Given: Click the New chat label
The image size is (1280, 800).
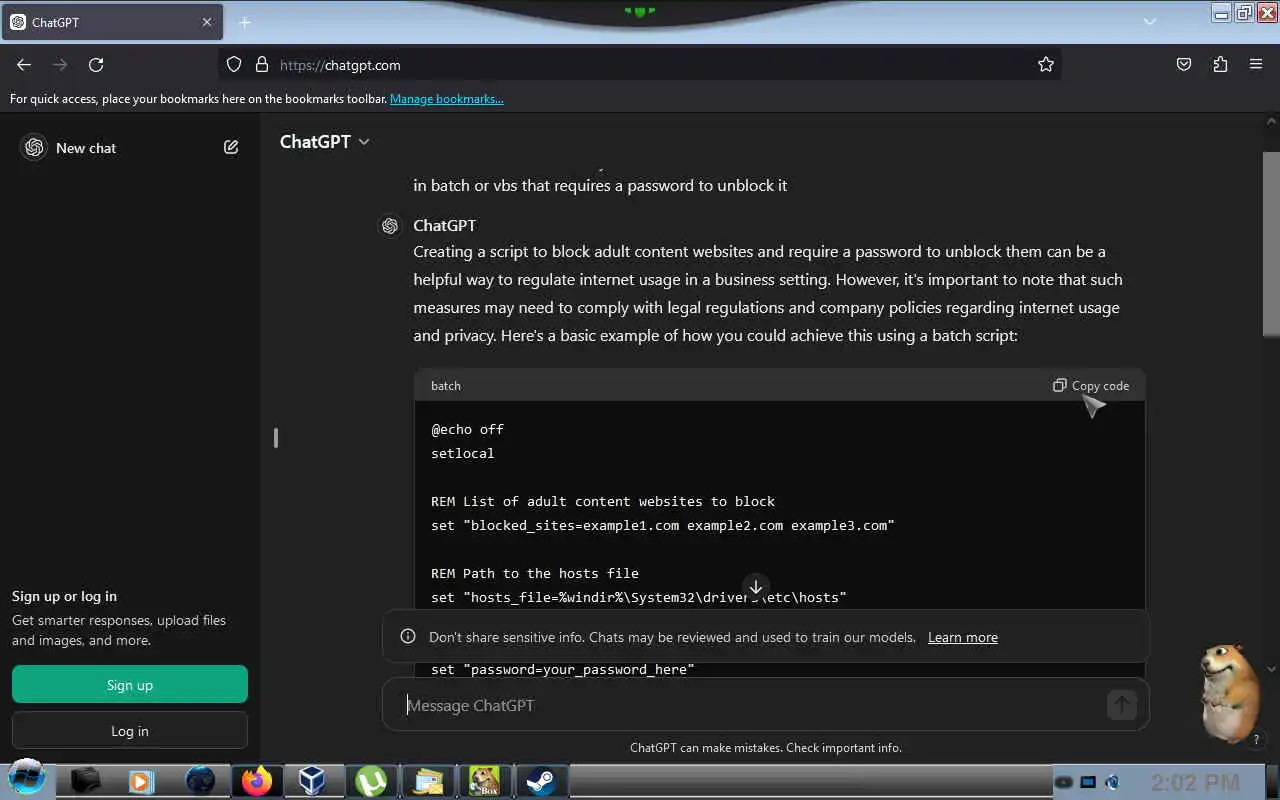Looking at the screenshot, I should [86, 148].
